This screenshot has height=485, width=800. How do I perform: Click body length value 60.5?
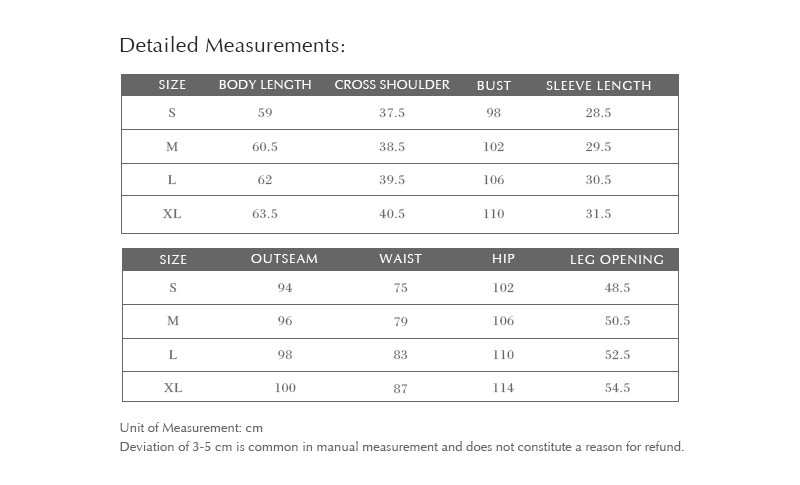point(265,147)
